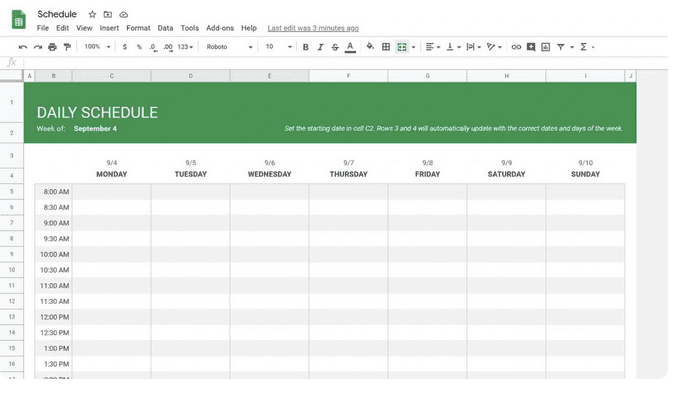Open the text color picker
Image resolution: width=674 pixels, height=393 pixels.
pyautogui.click(x=350, y=47)
